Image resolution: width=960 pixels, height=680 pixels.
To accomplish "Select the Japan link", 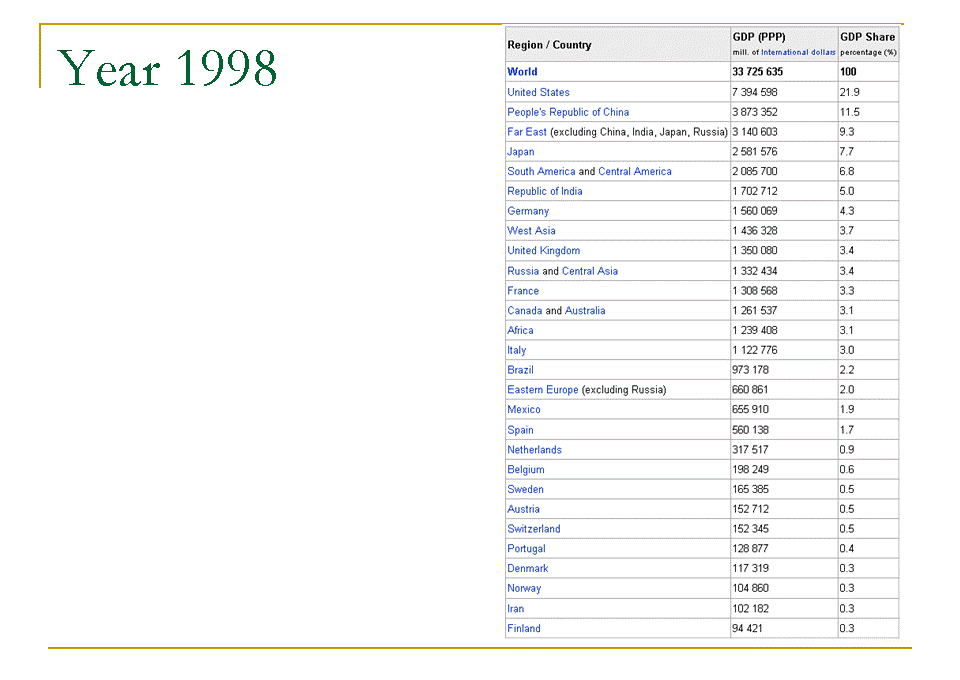I will click(520, 152).
